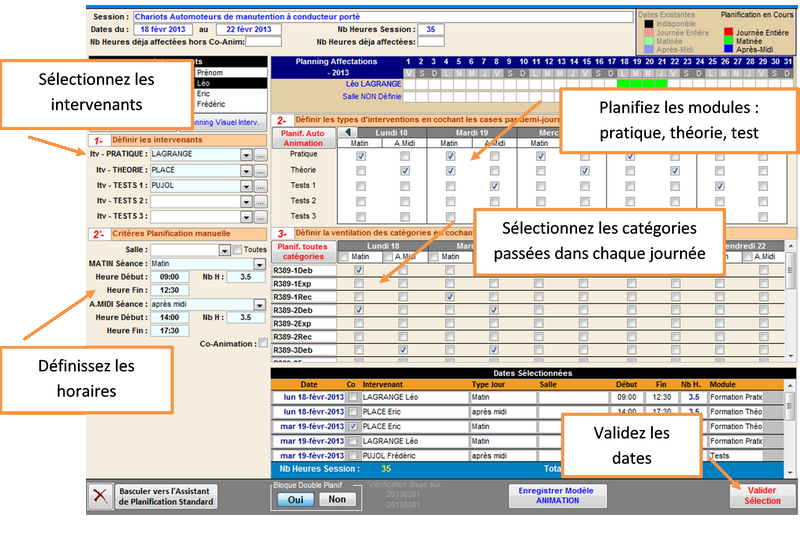
Task: Enable the Co-Animation checkbox
Action: [x=262, y=343]
